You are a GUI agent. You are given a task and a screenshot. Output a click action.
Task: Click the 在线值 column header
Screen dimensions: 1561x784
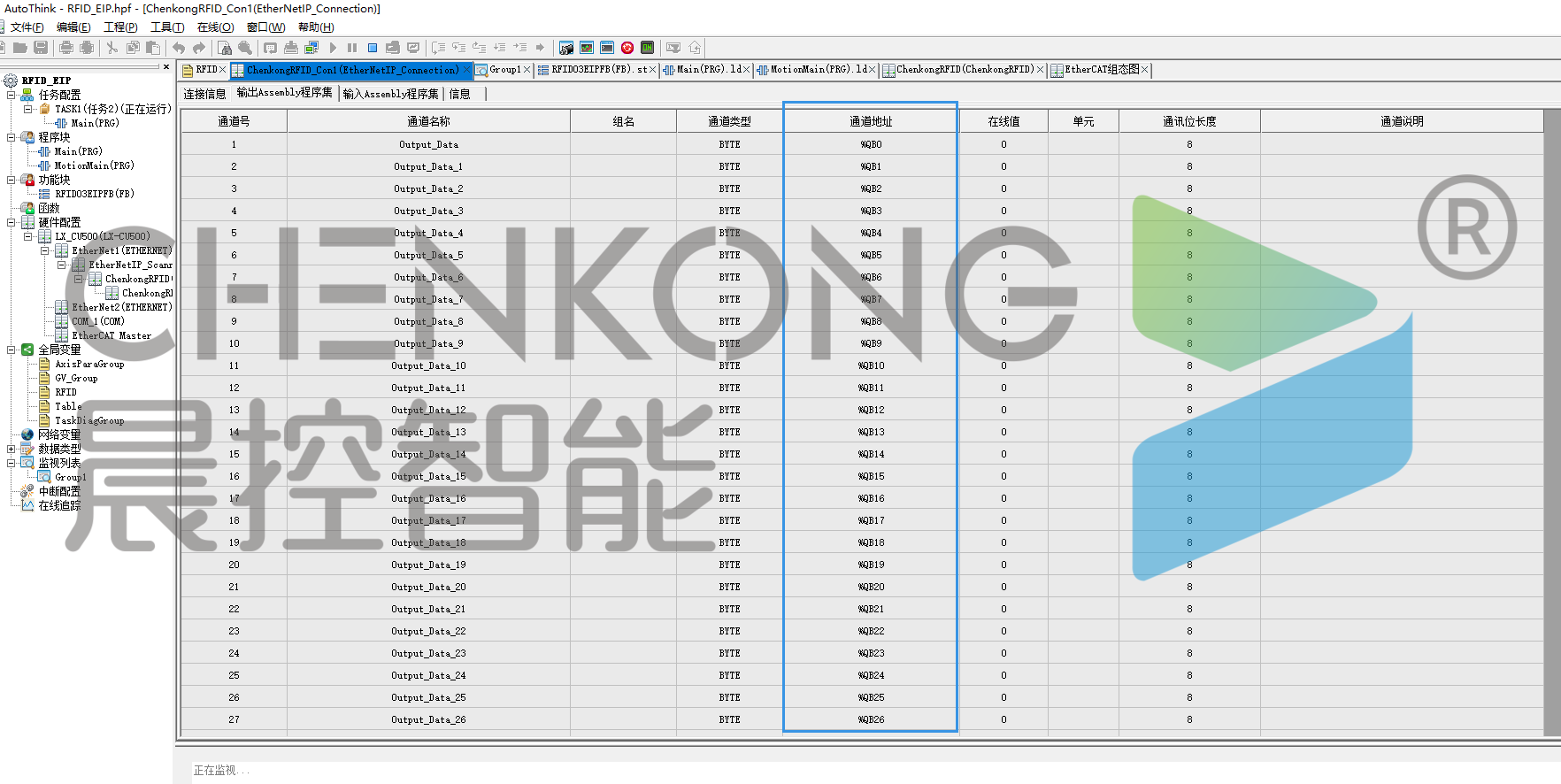[x=1003, y=121]
